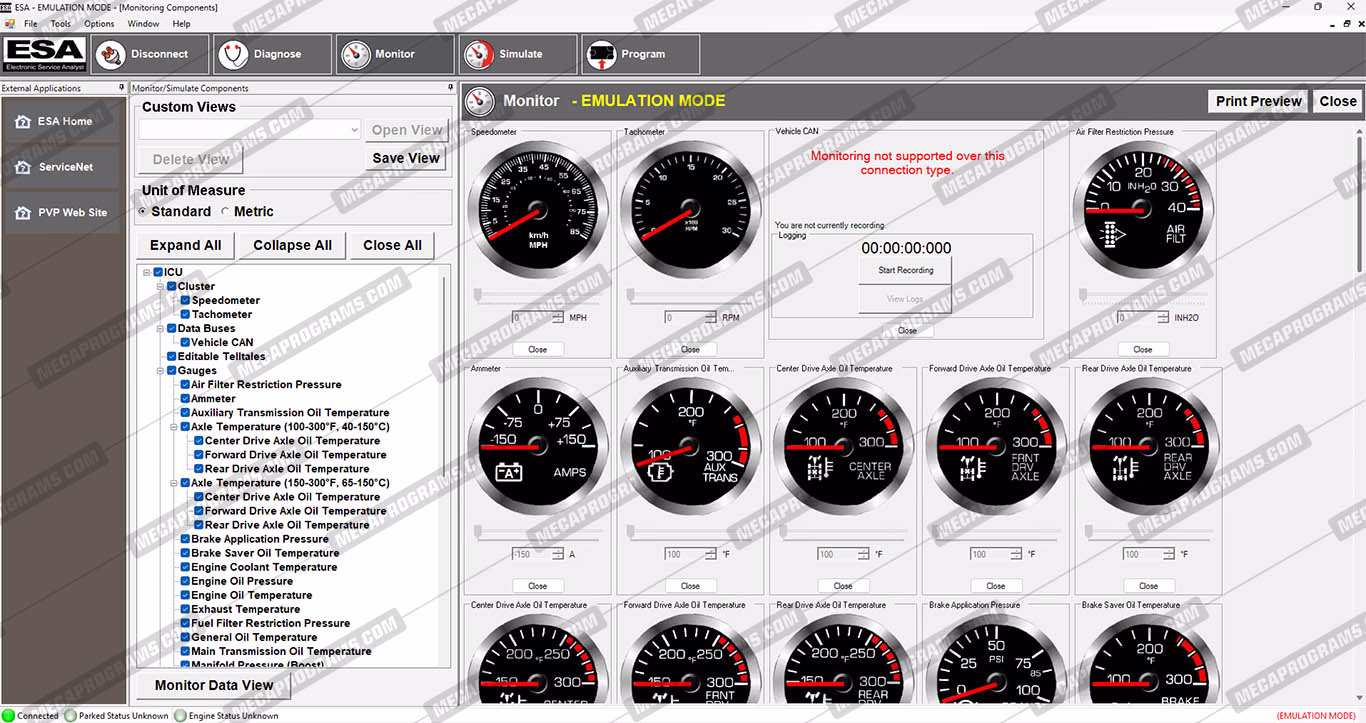Viewport: 1366px width, 723px height.
Task: Click the 100-300°F Rear Drive Axle gauge dial
Action: (x=1149, y=446)
